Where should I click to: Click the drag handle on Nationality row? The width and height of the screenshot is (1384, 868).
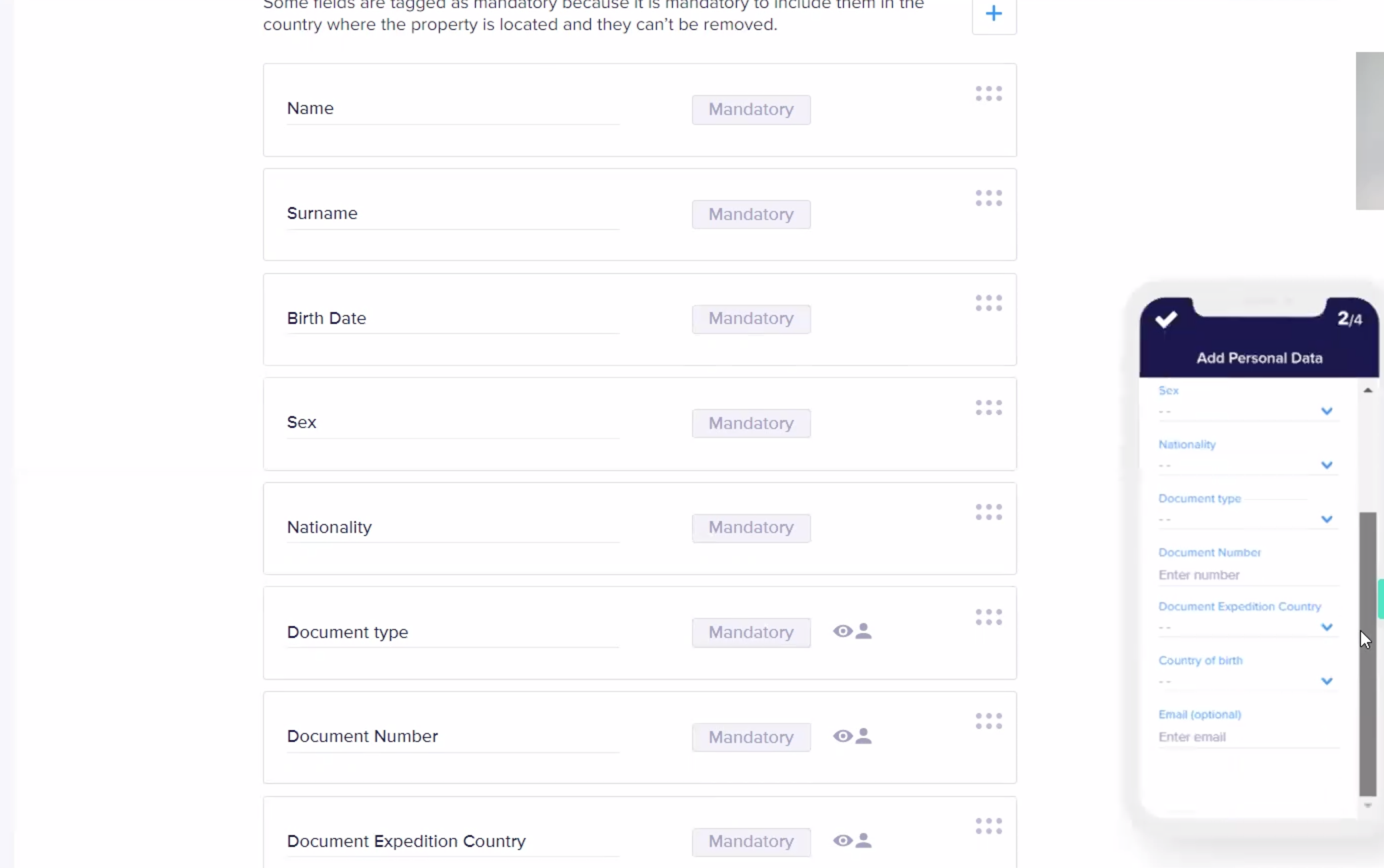989,513
